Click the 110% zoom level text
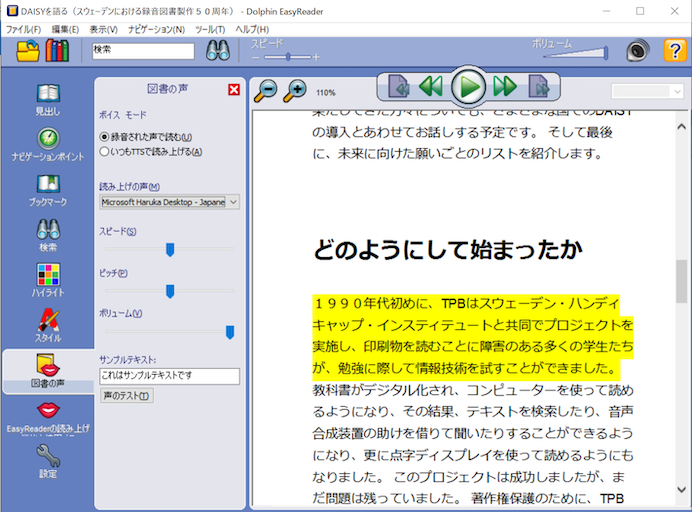This screenshot has height=512, width=692. point(326,93)
